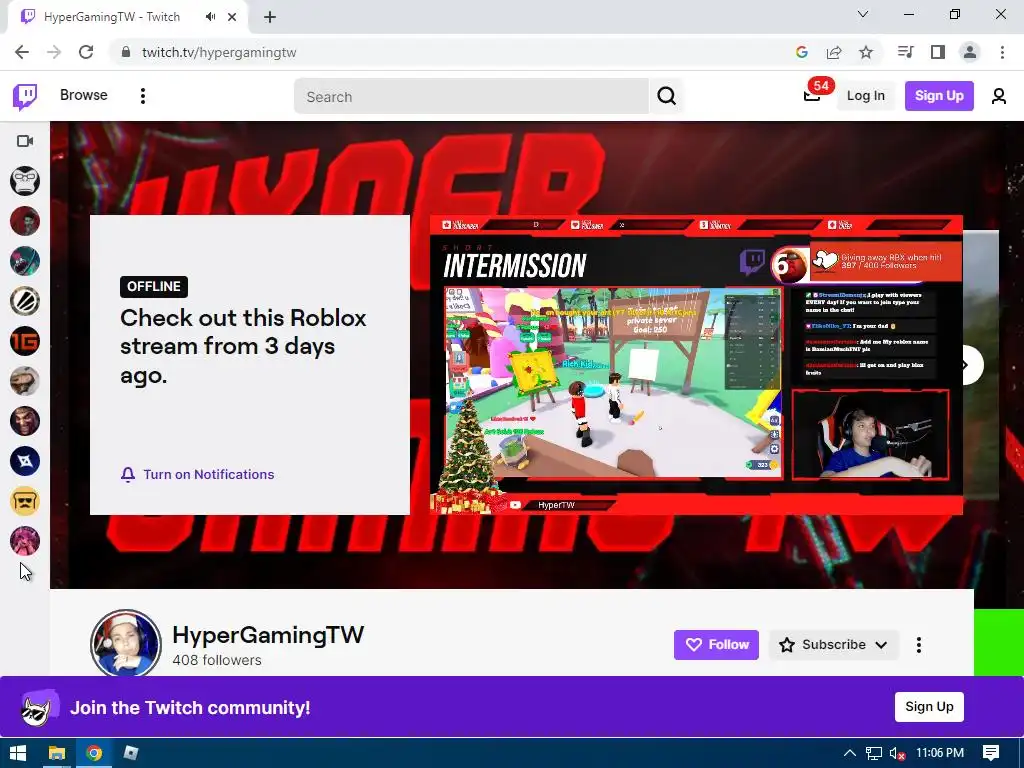
Task: Open the dark blue star logo channel avatar
Action: [25, 461]
